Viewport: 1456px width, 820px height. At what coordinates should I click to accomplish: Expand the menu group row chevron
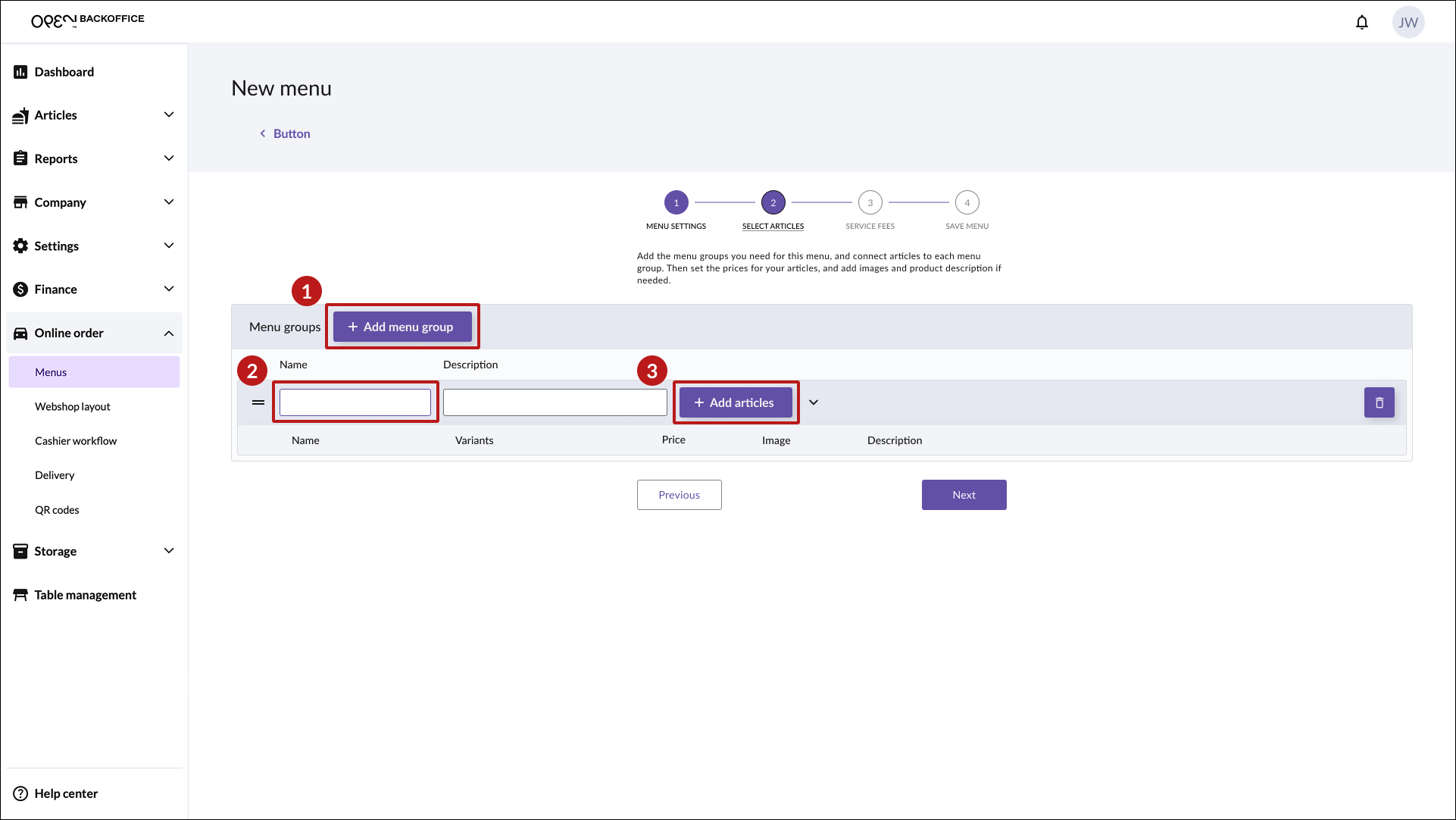(x=814, y=402)
